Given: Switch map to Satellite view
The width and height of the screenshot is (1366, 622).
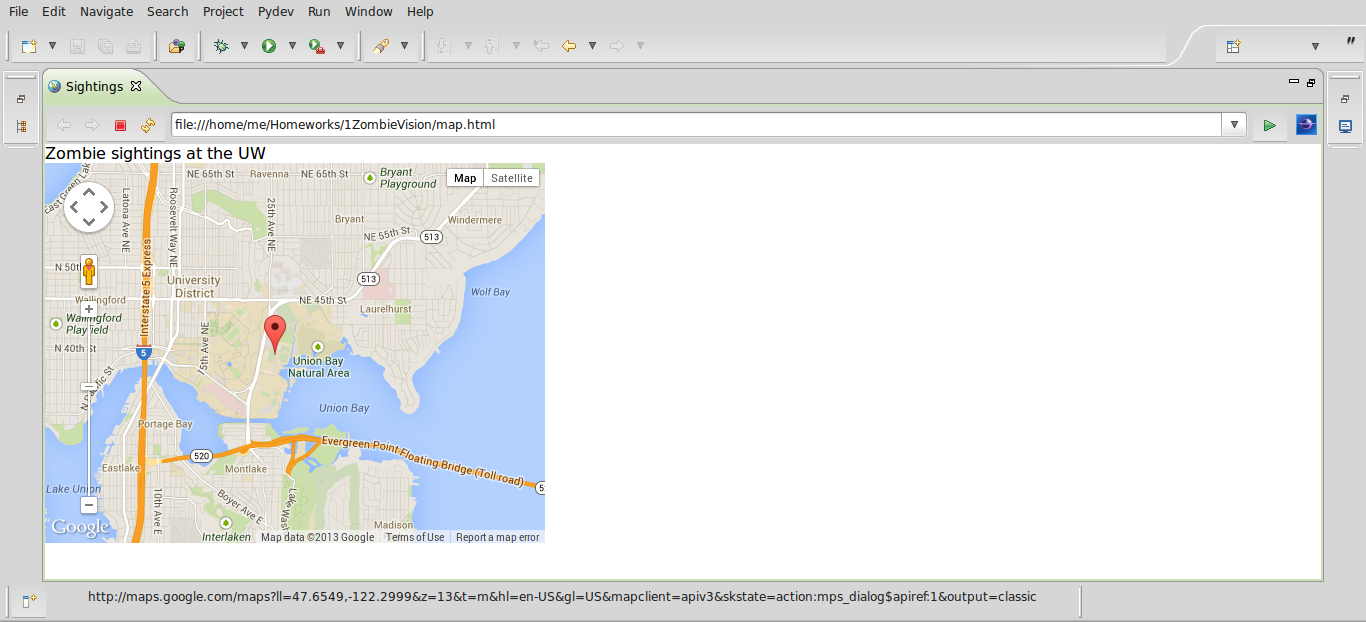Looking at the screenshot, I should click(511, 178).
